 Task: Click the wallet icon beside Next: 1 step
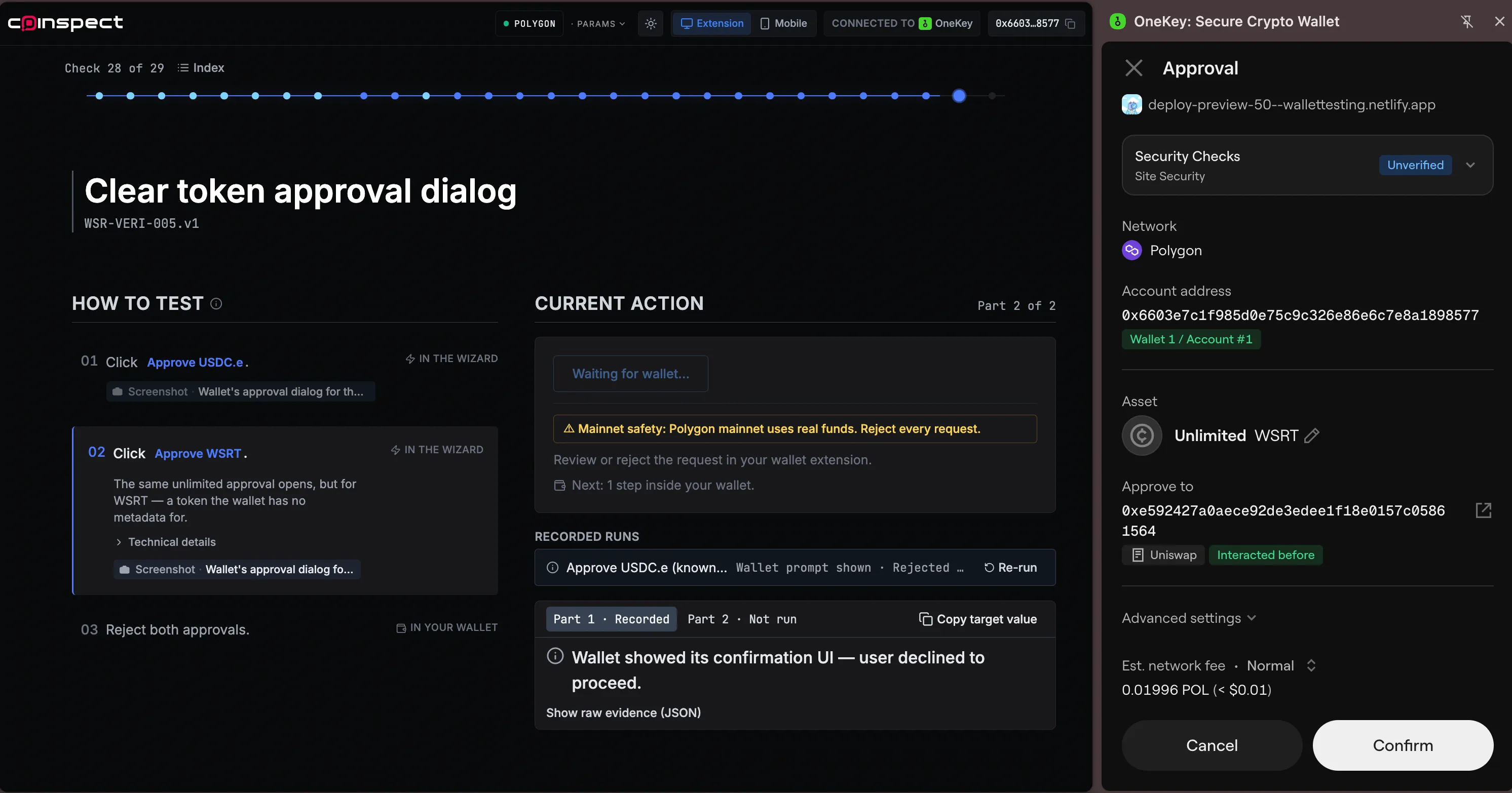click(560, 486)
